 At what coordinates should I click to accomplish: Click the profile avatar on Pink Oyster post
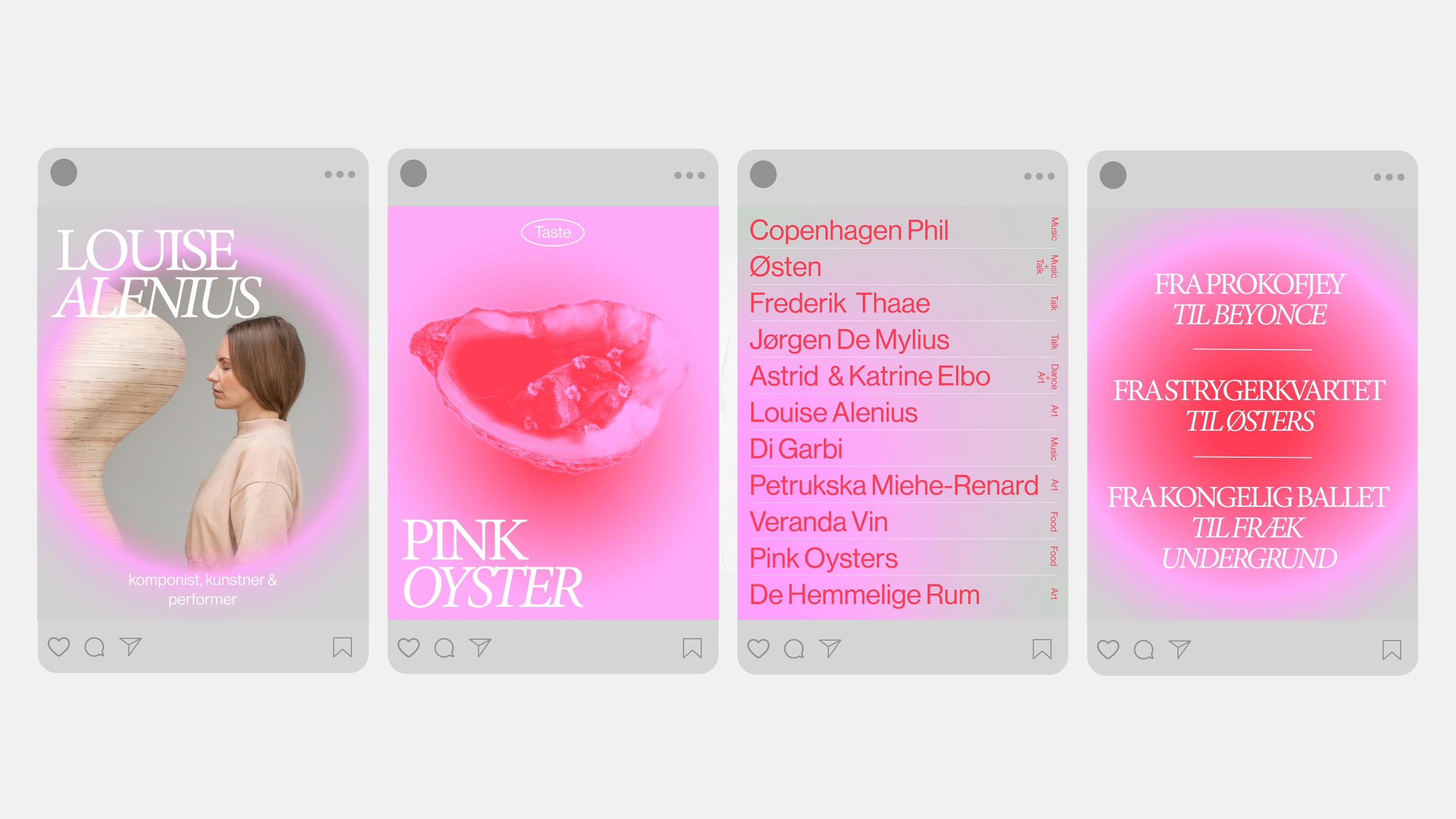click(414, 174)
